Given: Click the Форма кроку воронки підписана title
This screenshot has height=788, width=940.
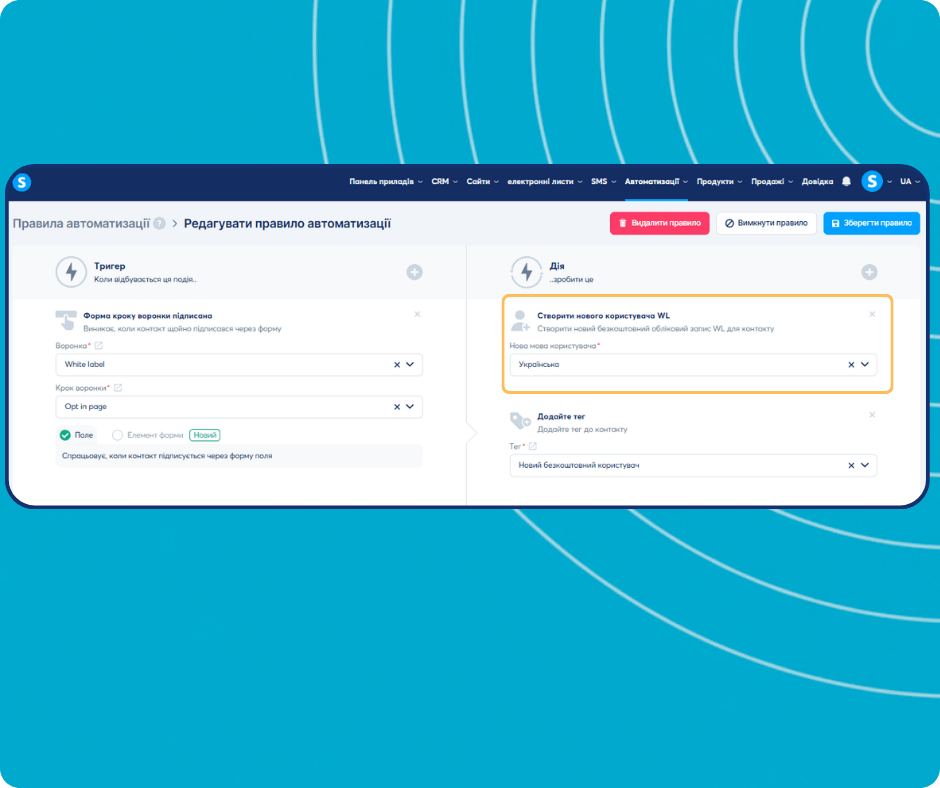Looking at the screenshot, I should (x=147, y=315).
